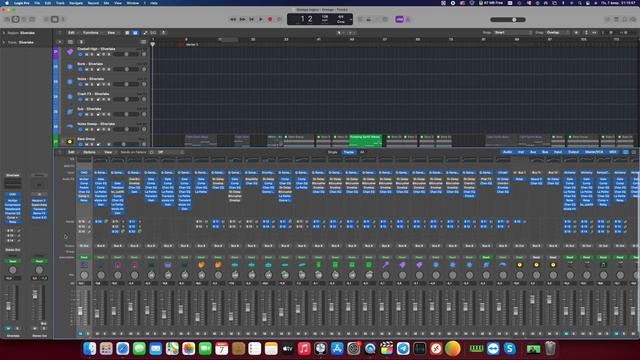Open the Navigate menu in the menu bar
Viewport: 640px width, 360px height.
(76, 3)
